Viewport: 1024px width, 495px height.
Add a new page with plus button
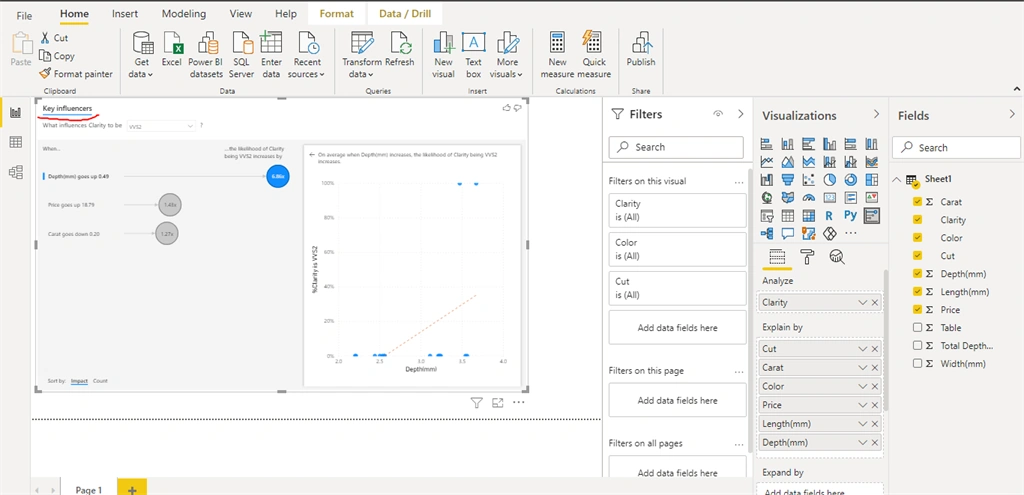click(132, 489)
